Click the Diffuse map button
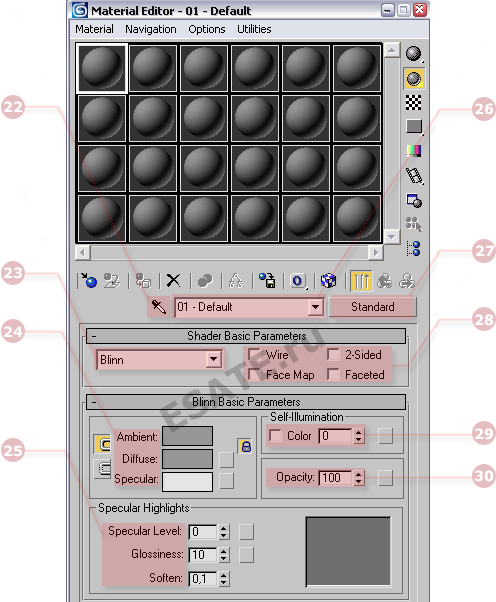The image size is (496, 602). coord(226,460)
